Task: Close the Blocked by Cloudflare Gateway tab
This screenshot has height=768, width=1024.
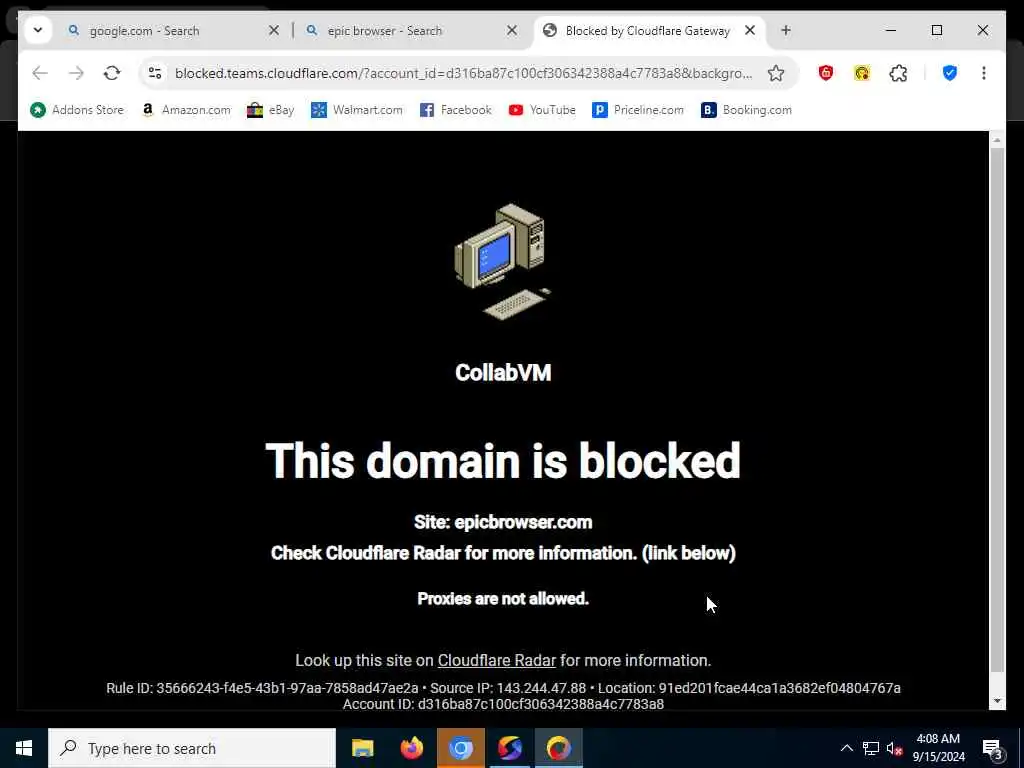Action: click(x=750, y=30)
